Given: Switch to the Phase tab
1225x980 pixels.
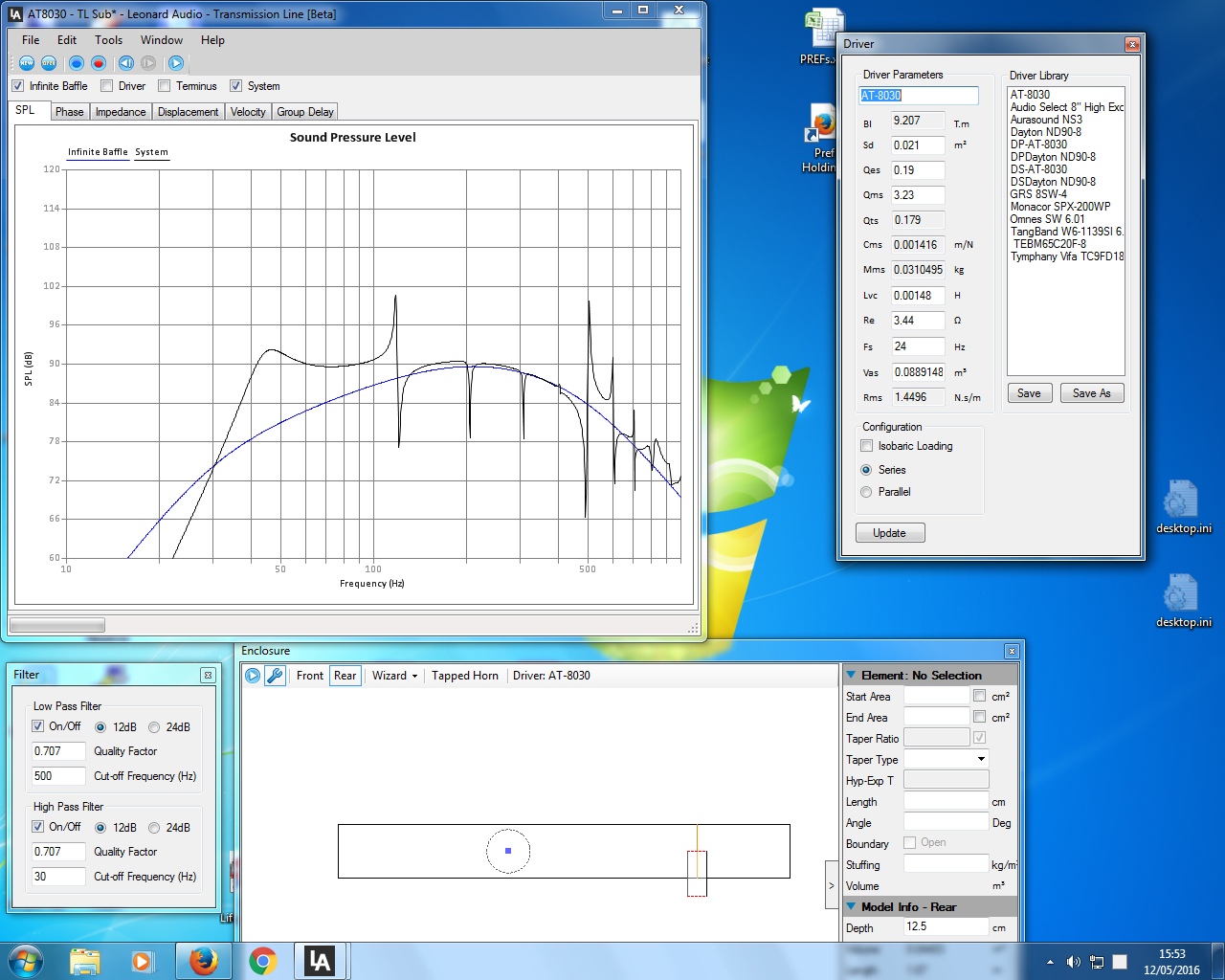Looking at the screenshot, I should click(70, 112).
